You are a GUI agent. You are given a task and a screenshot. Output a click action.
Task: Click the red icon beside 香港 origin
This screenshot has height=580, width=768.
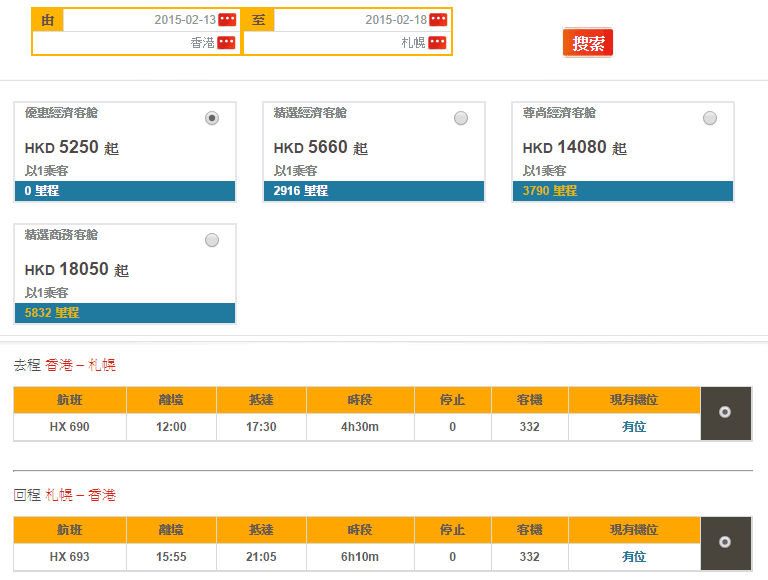click(227, 43)
